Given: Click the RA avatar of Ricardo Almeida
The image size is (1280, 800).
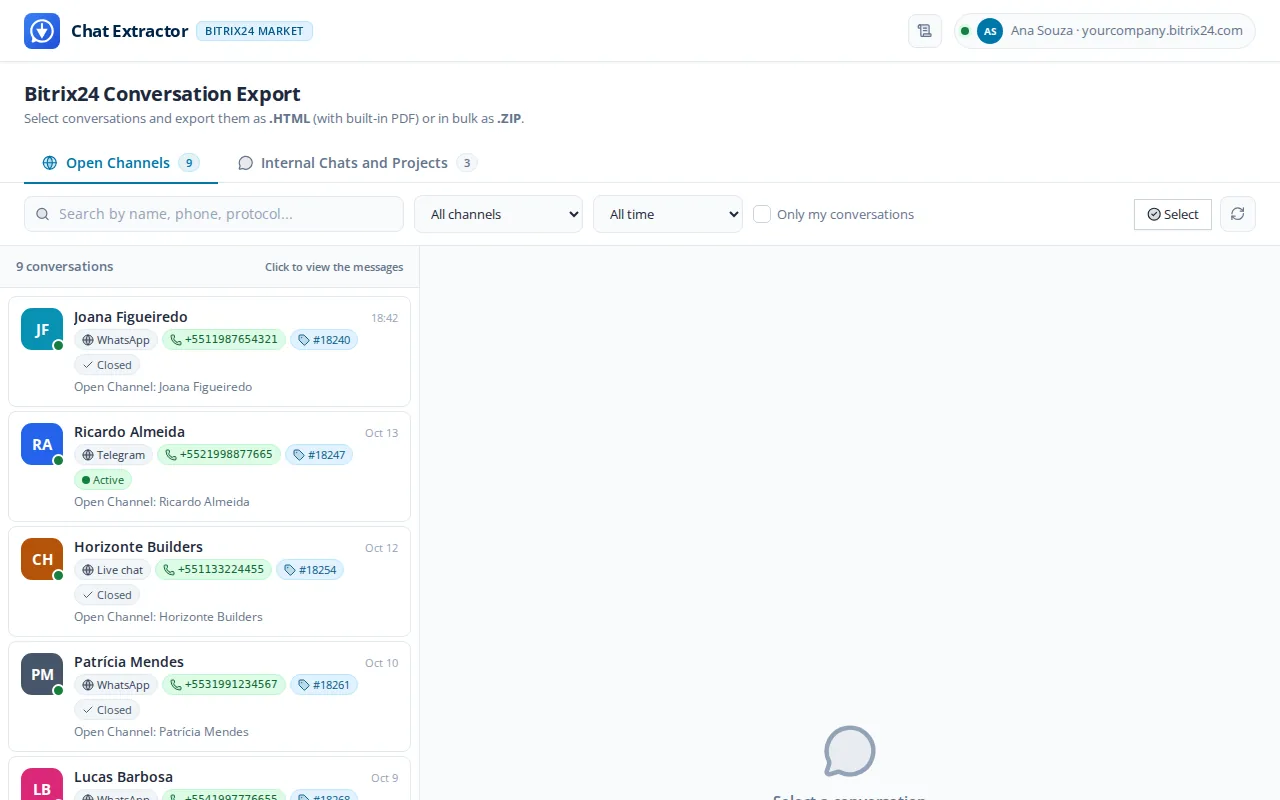Looking at the screenshot, I should [42, 444].
